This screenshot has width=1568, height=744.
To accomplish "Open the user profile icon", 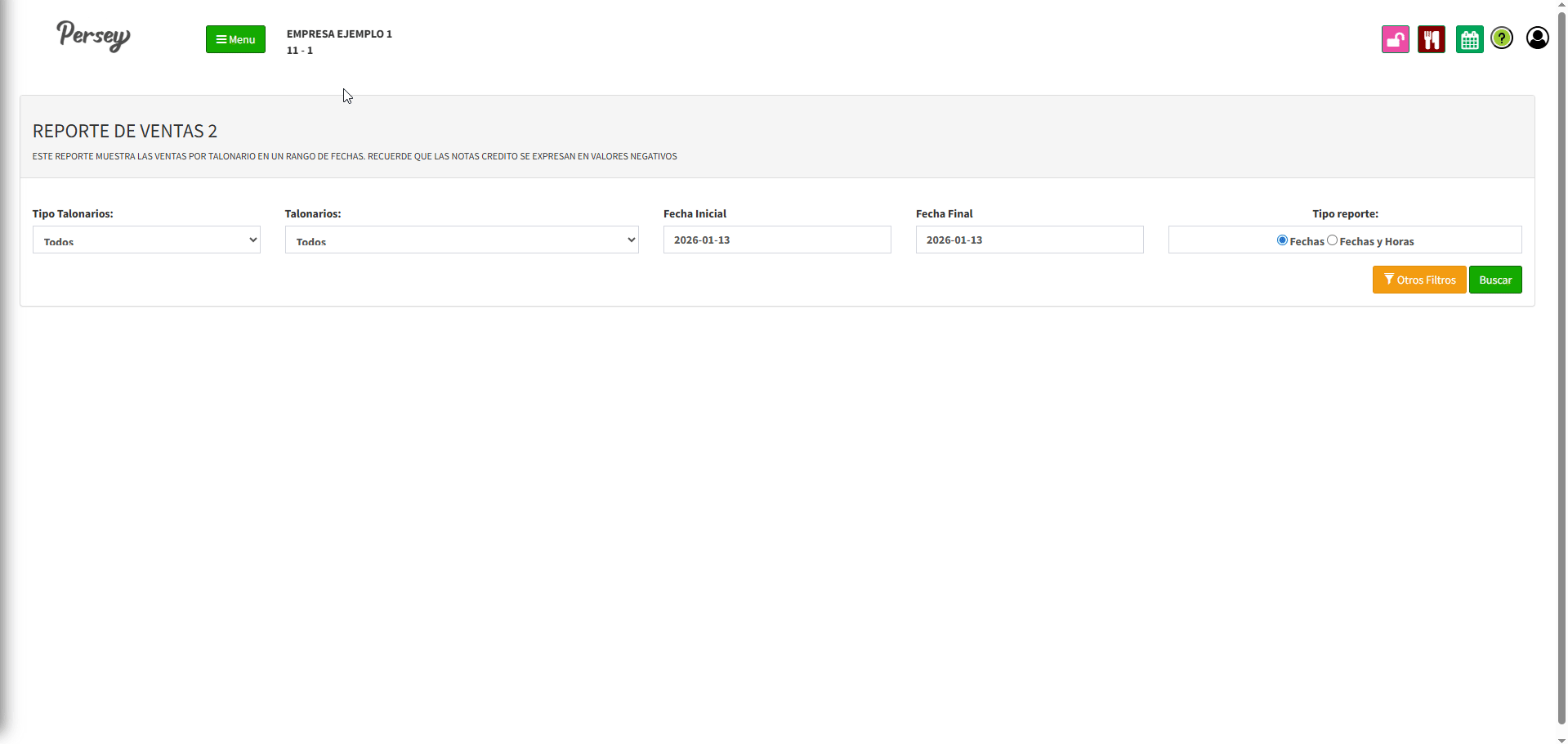I will click(1537, 38).
